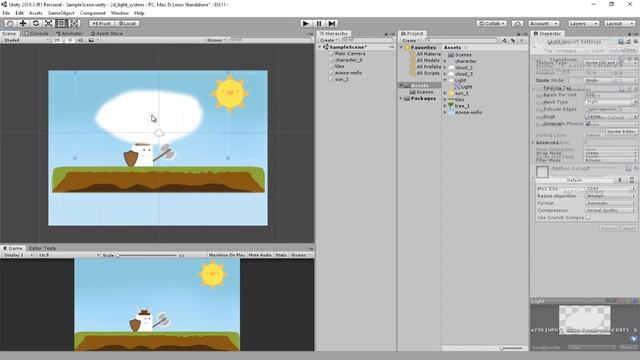Viewport: 640px width, 360px height.
Task: Click the Step frame button
Action: click(332, 24)
